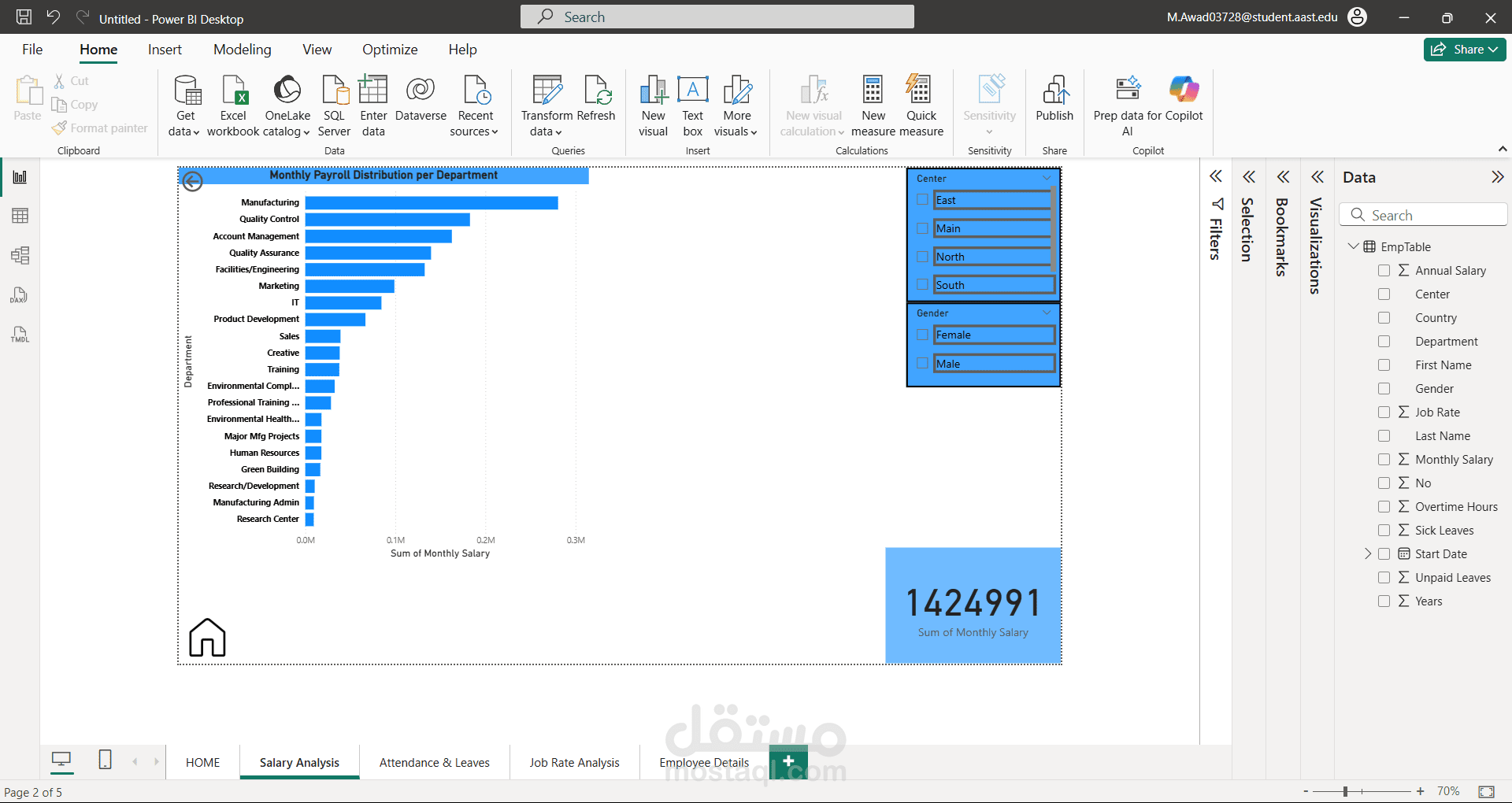Viewport: 1512px width, 803px height.
Task: Enable the Department field checkbox
Action: [1384, 342]
